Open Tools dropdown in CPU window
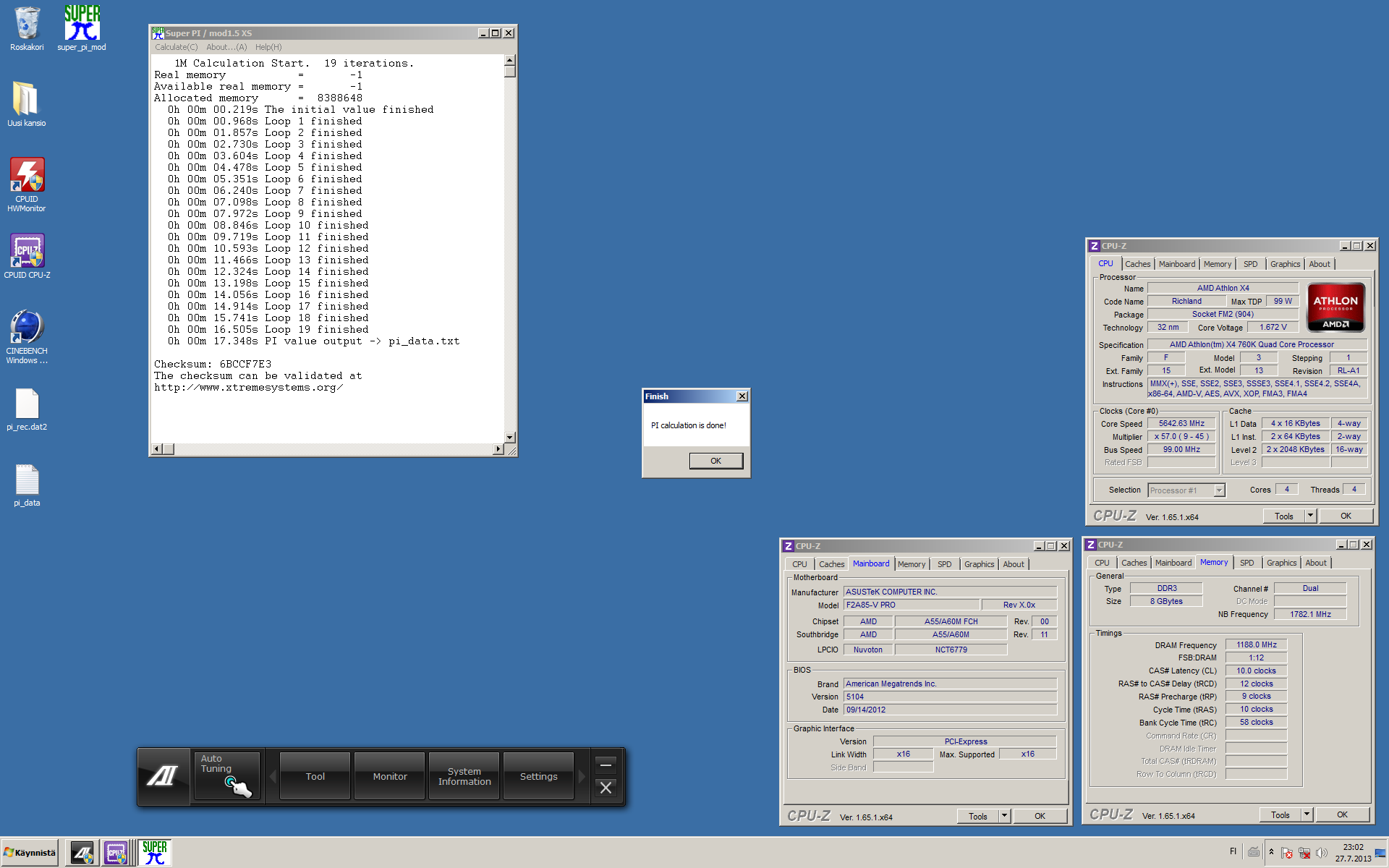 [x=1310, y=516]
